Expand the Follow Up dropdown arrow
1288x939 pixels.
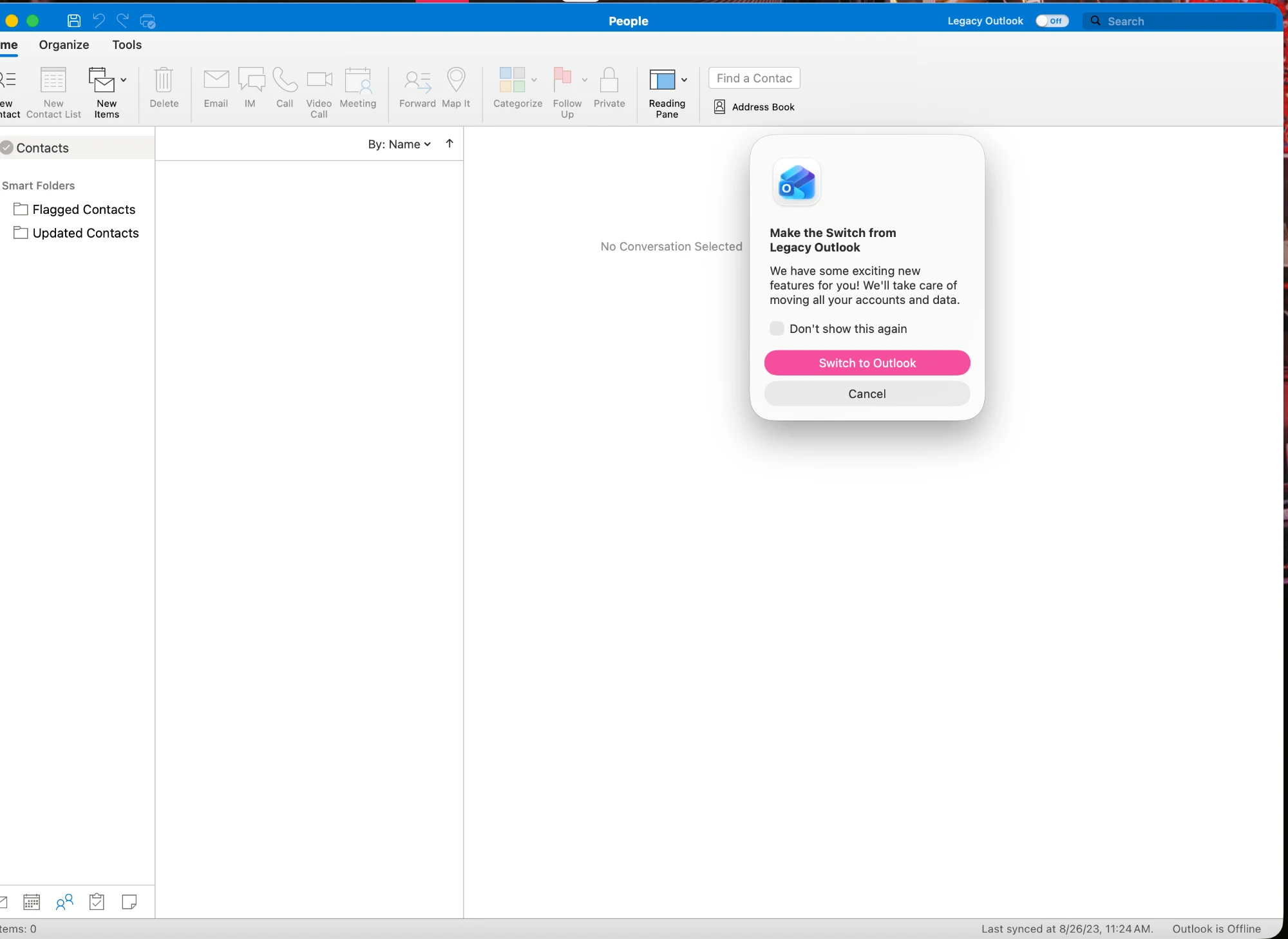coord(585,80)
